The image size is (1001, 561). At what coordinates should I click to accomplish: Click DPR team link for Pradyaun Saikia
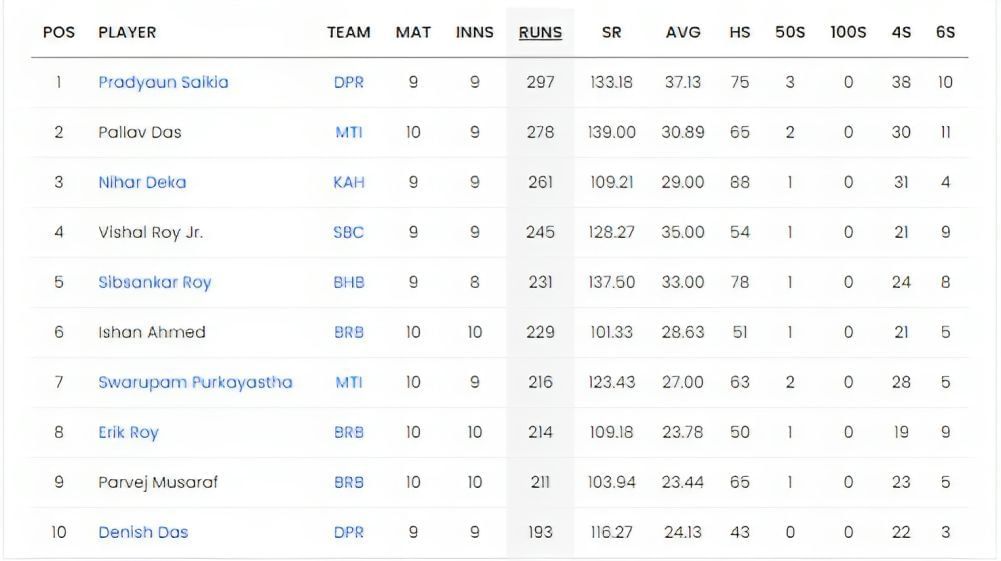pyautogui.click(x=349, y=82)
